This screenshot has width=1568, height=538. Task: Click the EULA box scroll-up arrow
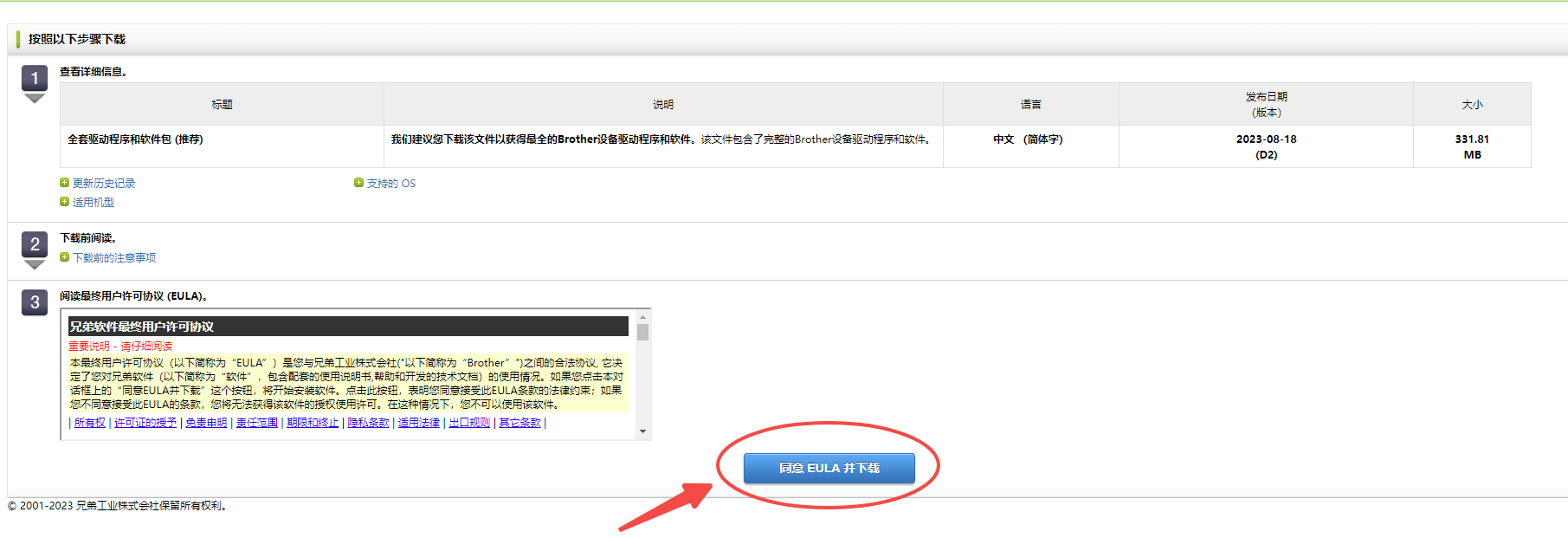tap(642, 316)
